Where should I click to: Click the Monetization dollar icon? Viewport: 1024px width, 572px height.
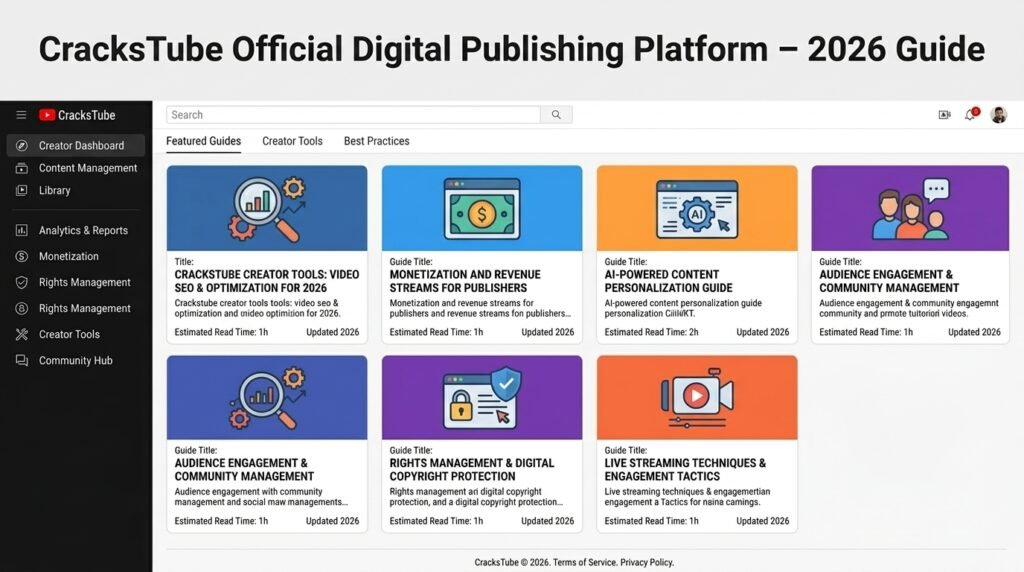pos(22,257)
